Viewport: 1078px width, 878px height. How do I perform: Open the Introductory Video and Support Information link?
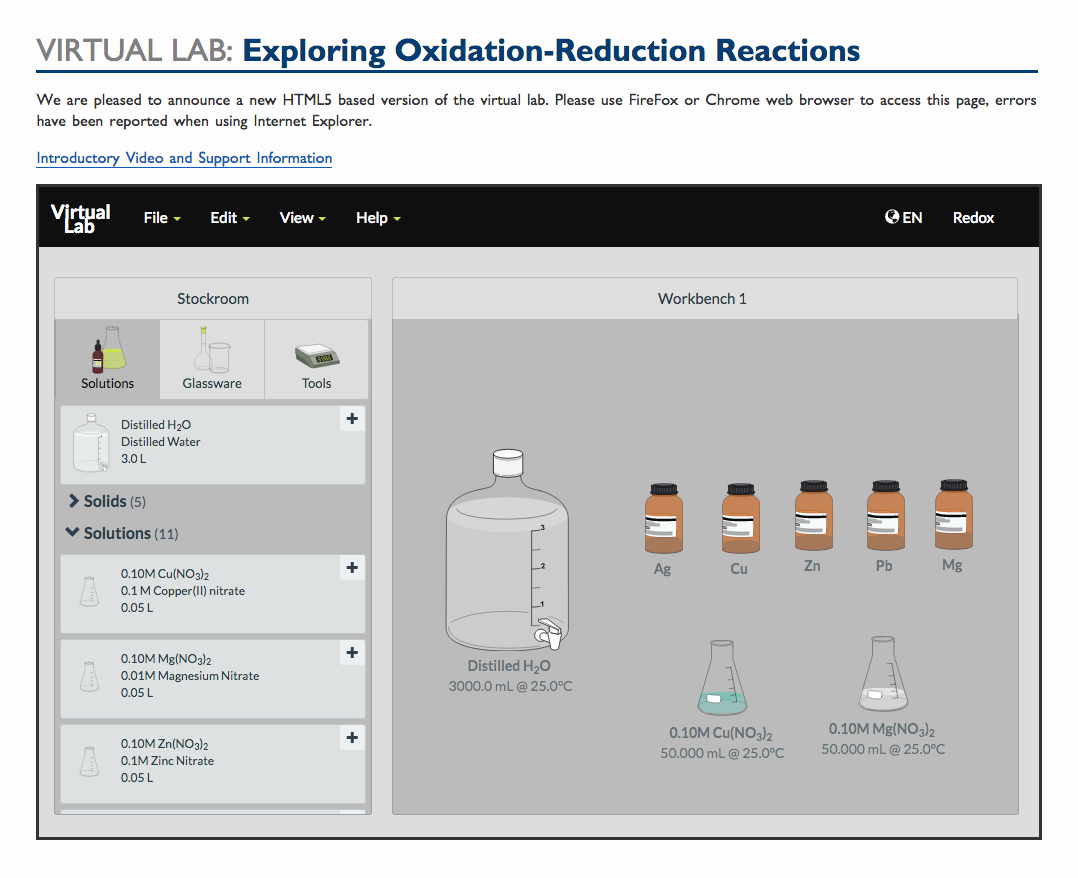pos(184,158)
